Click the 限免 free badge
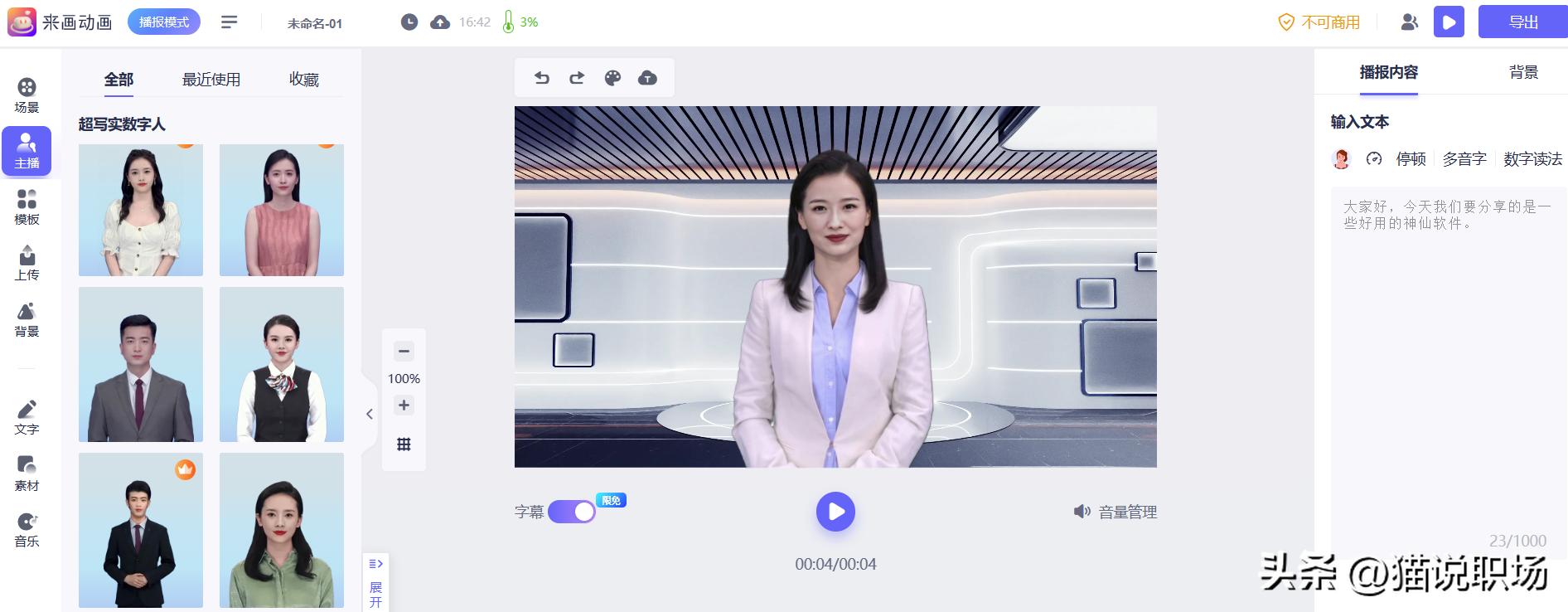Screen dimensions: 1568x612 (x=611, y=500)
